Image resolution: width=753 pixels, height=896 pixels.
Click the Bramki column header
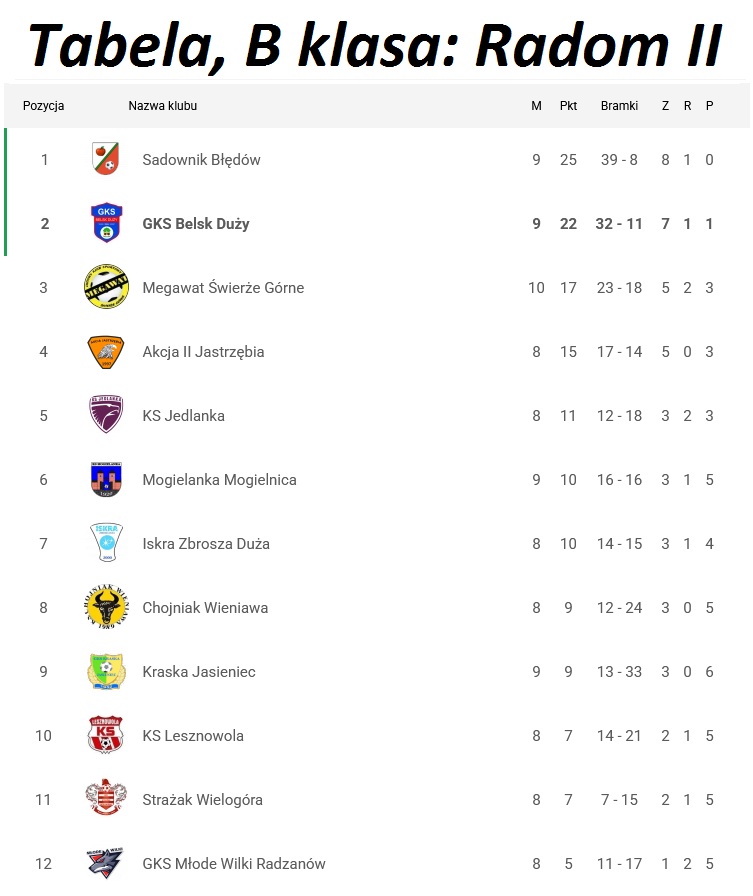tap(619, 106)
